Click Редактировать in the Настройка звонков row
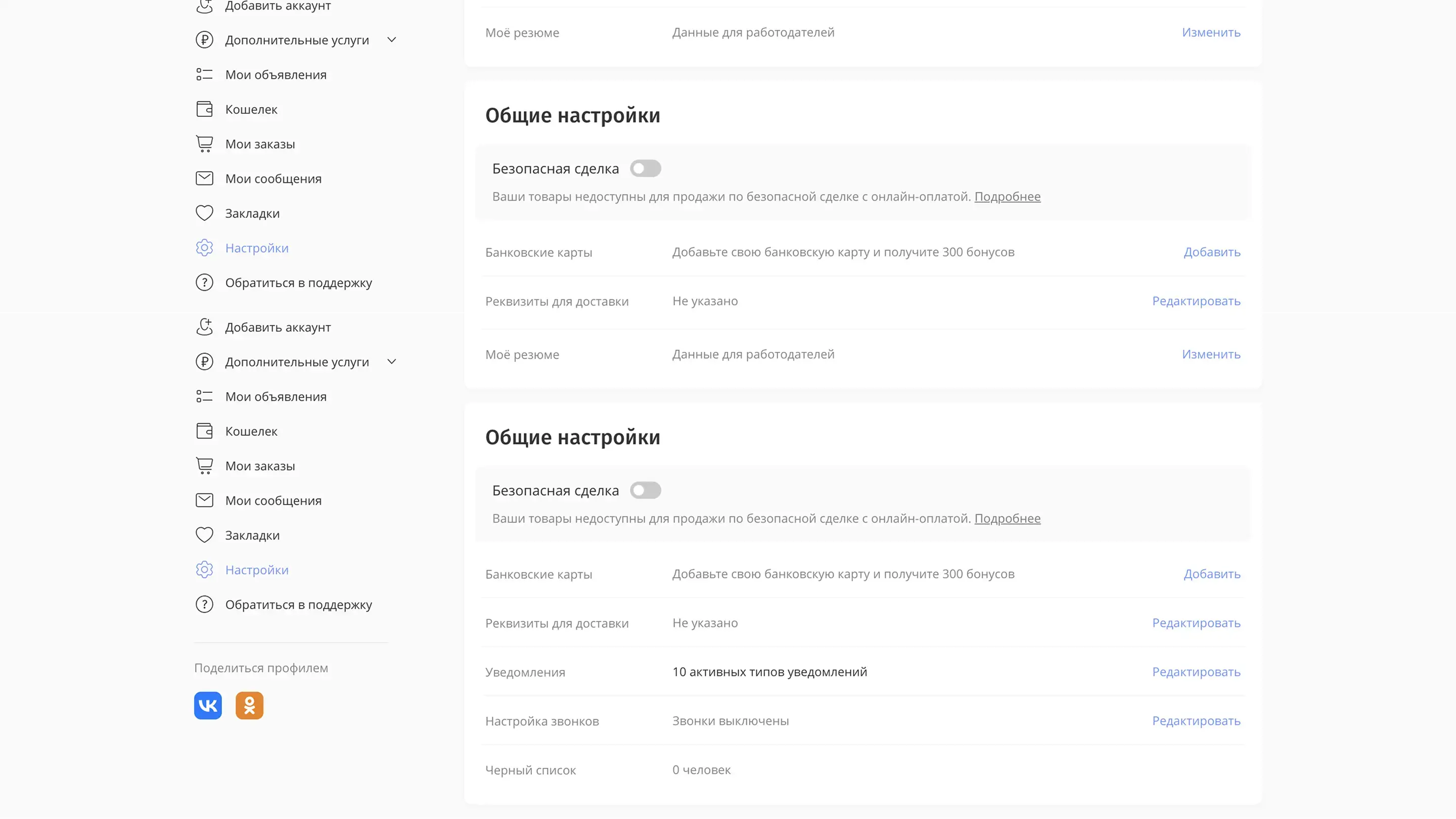Viewport: 1456px width, 819px height. [x=1196, y=720]
